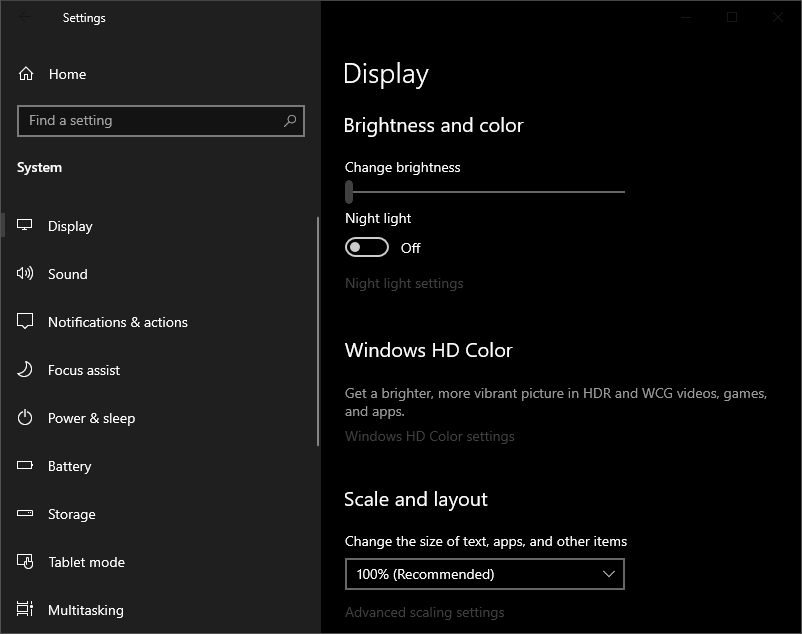This screenshot has height=634, width=802.
Task: Open the Sound settings page
Action: [x=68, y=274]
